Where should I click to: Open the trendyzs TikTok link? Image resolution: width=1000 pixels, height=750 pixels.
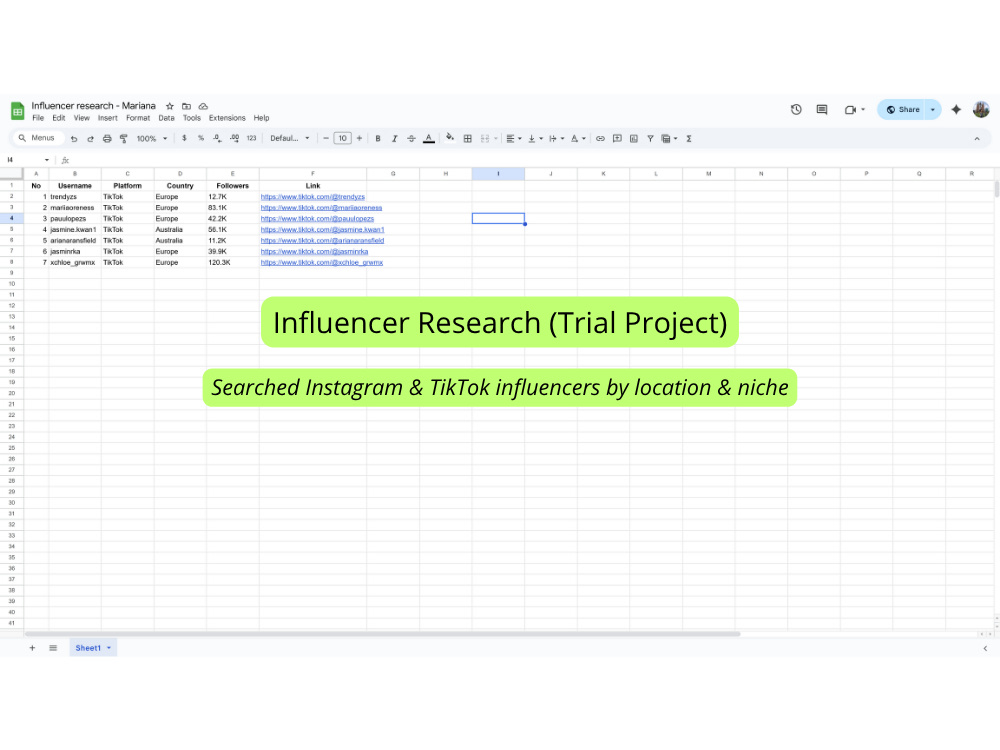[312, 197]
